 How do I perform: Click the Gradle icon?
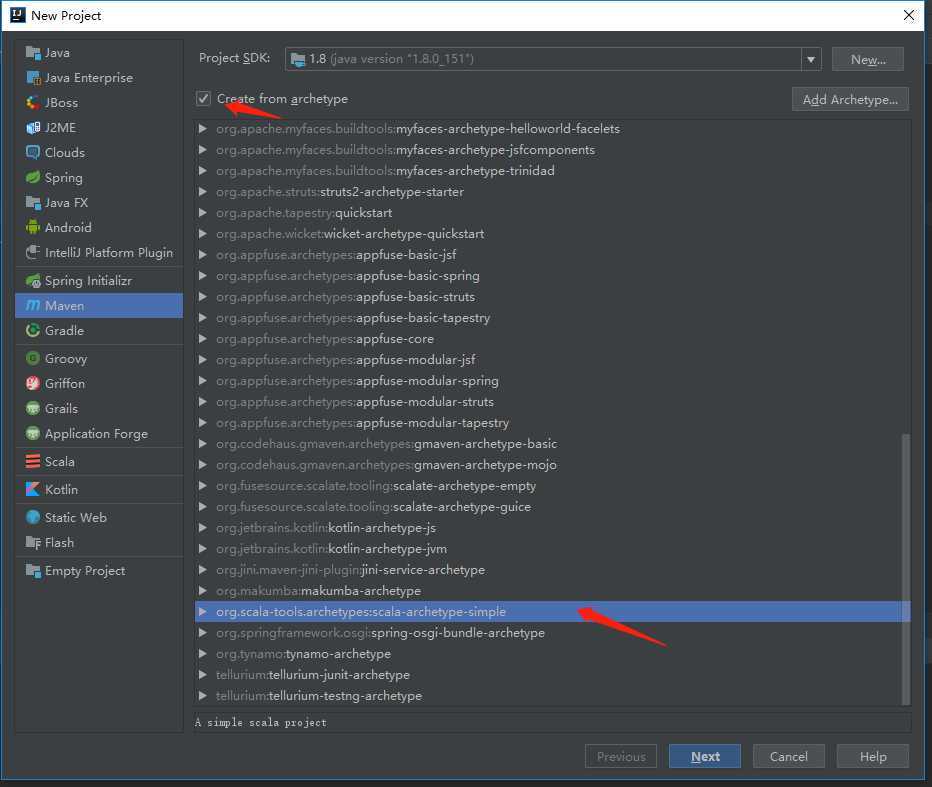33,330
